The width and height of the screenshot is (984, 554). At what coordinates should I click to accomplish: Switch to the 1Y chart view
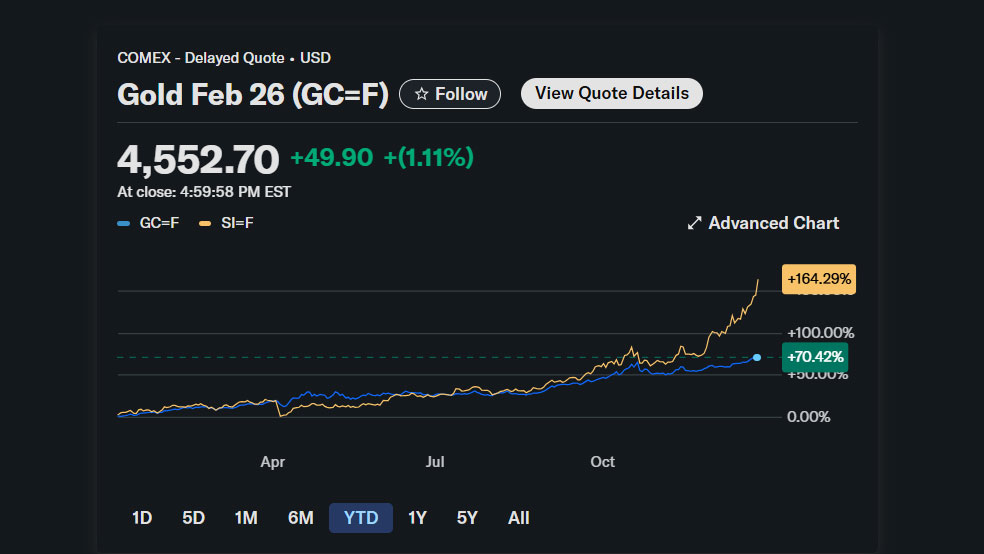[417, 518]
